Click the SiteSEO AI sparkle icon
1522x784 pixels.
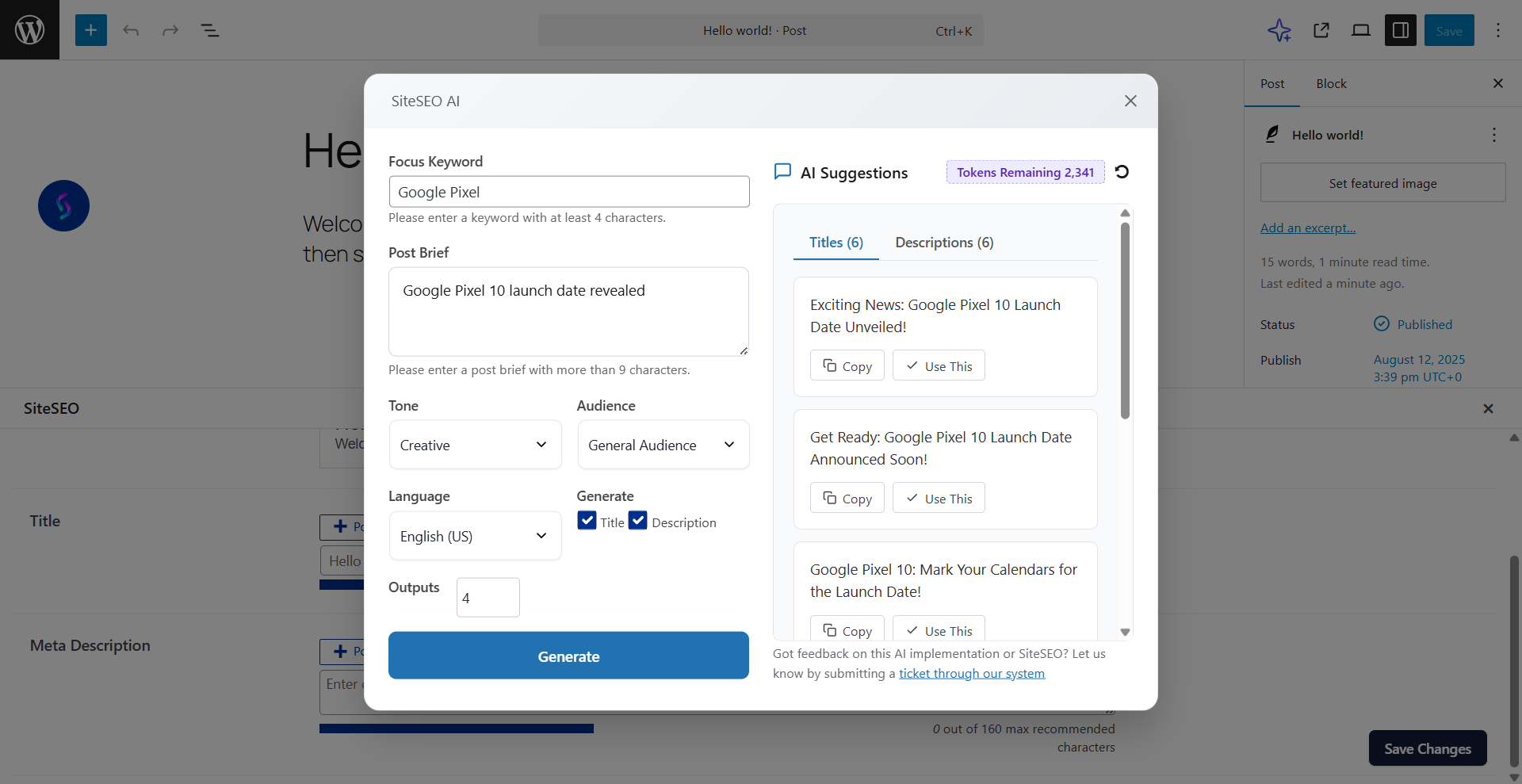tap(1279, 30)
